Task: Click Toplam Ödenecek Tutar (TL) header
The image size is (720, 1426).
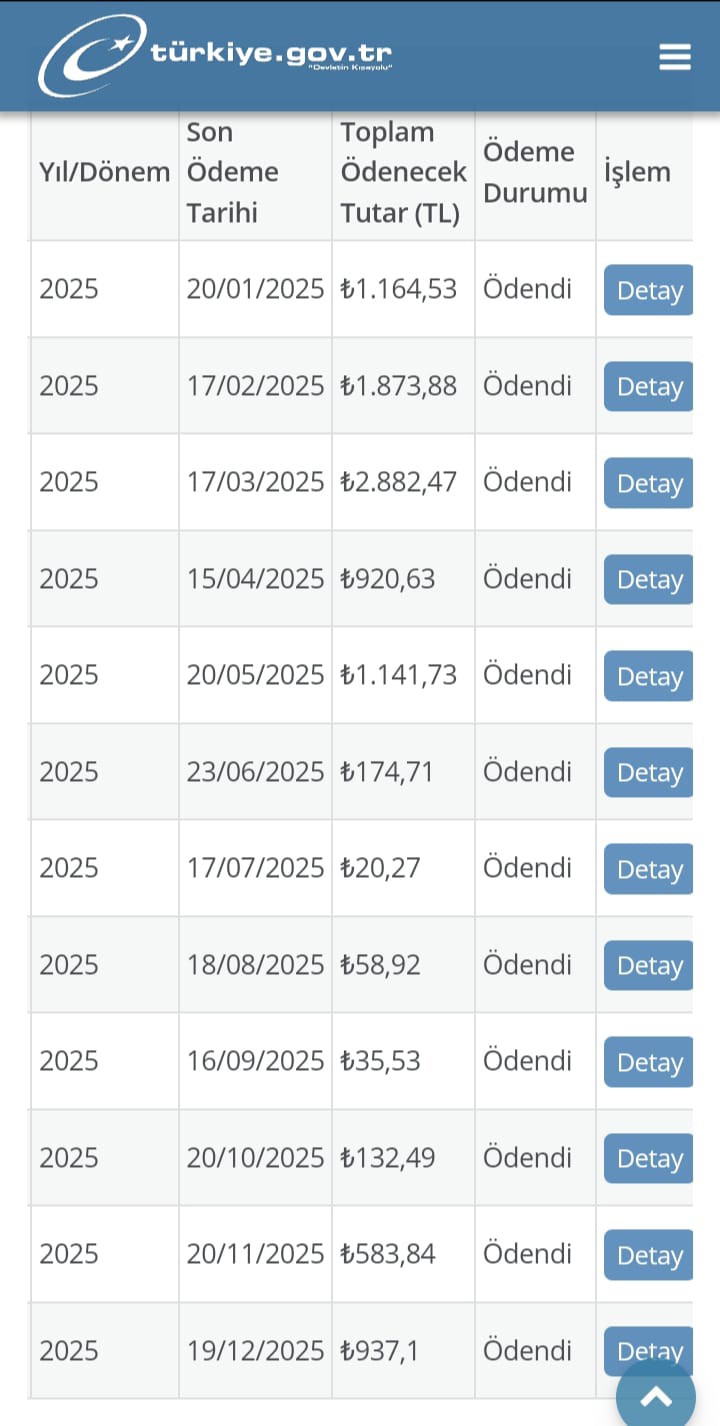Action: tap(403, 172)
